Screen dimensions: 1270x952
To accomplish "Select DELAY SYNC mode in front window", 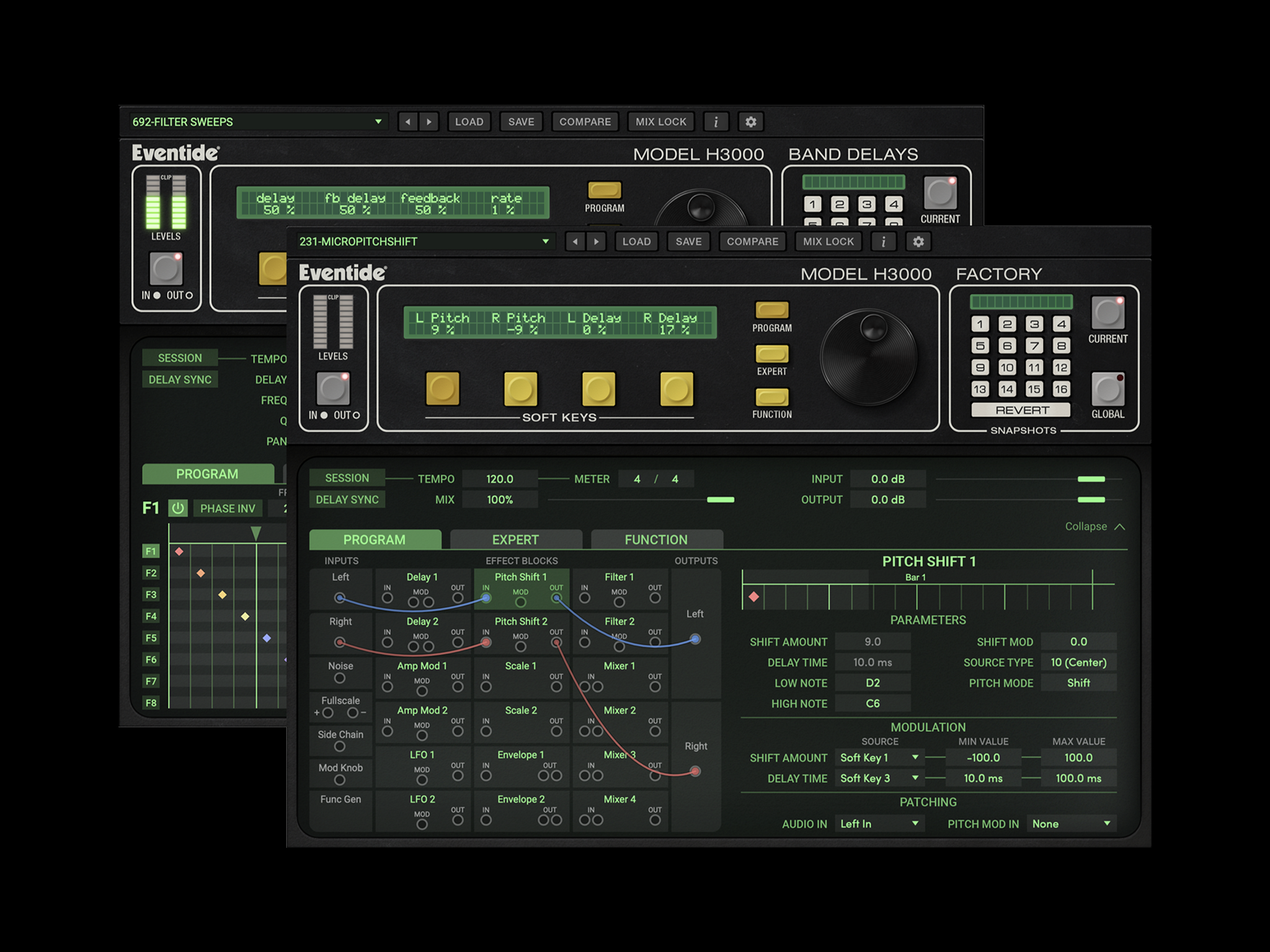I will (347, 500).
